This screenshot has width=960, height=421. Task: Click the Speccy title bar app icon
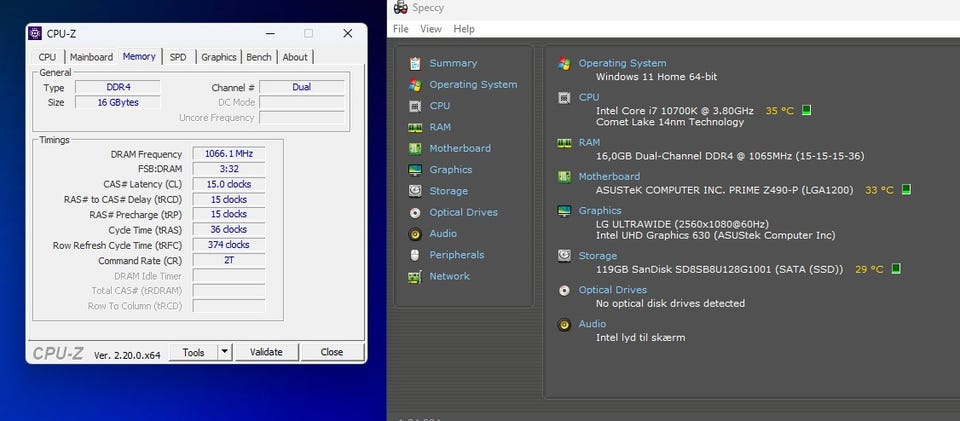pyautogui.click(x=400, y=7)
